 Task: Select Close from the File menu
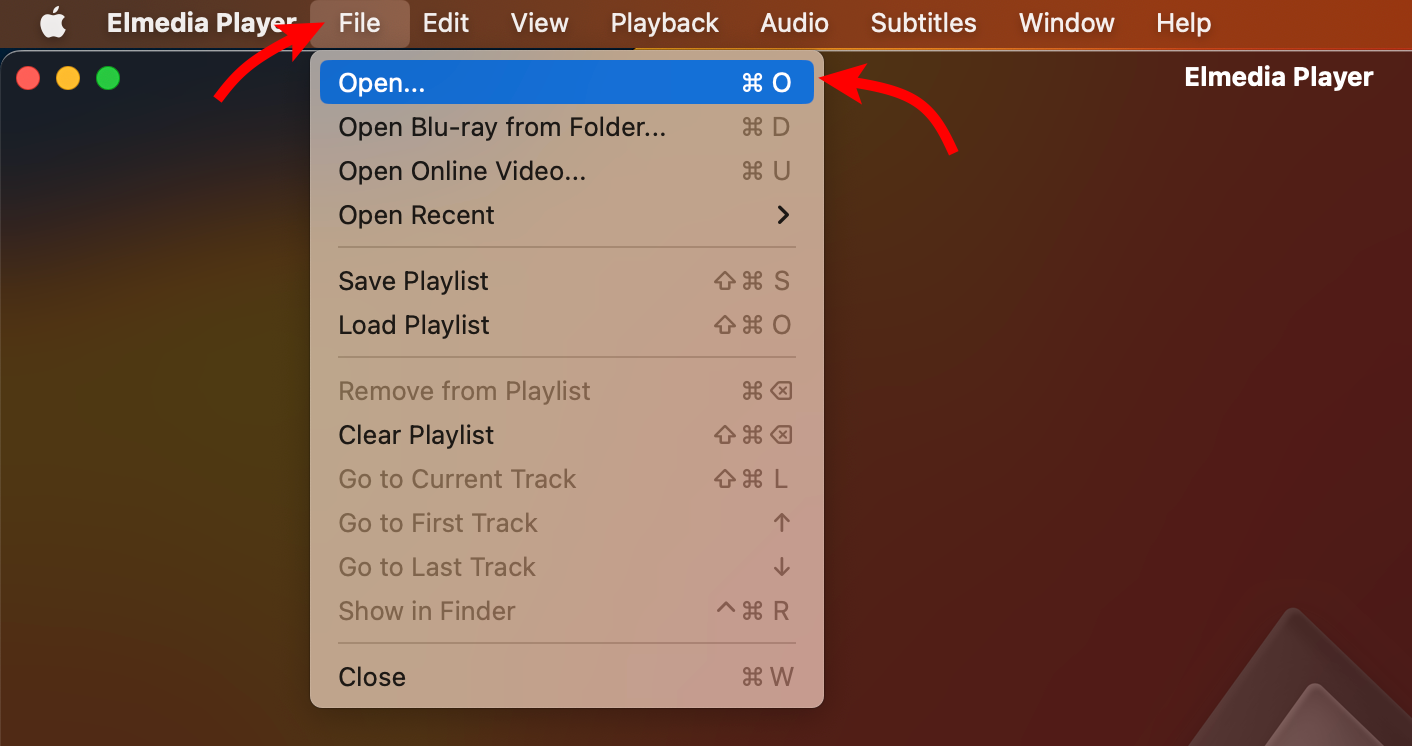[x=566, y=677]
